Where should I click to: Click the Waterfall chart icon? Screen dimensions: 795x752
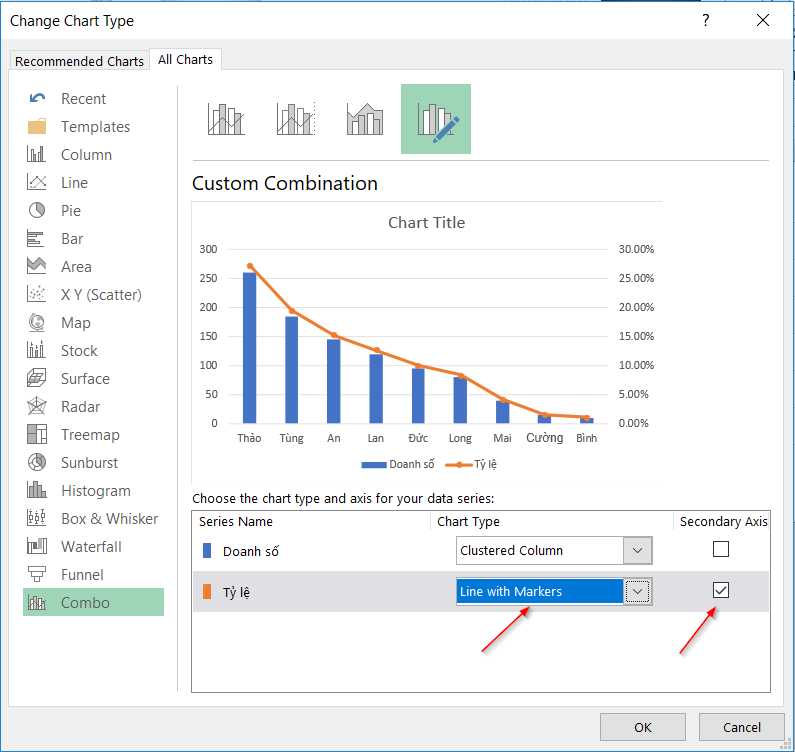click(x=37, y=546)
